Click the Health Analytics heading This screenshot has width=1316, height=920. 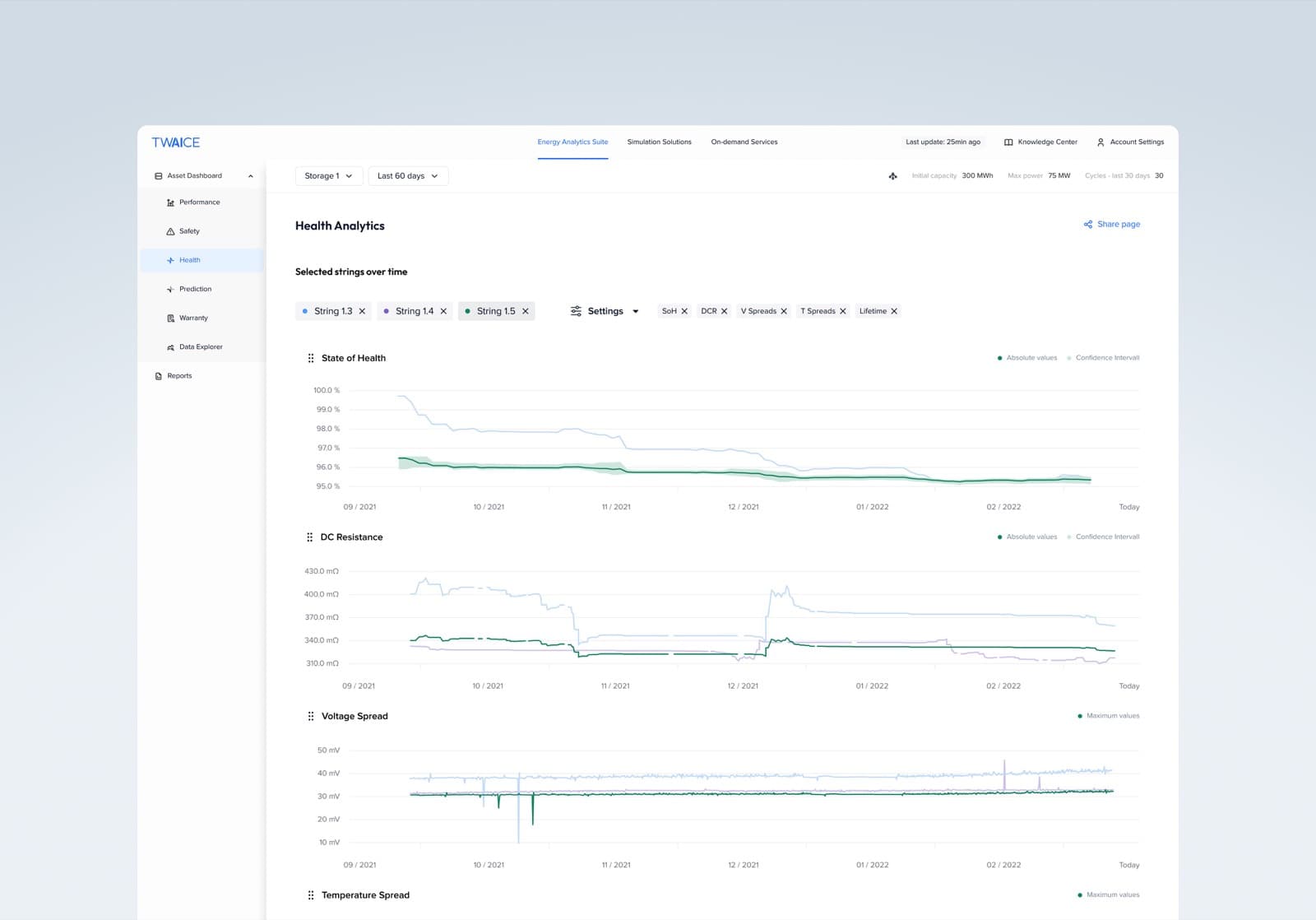340,225
